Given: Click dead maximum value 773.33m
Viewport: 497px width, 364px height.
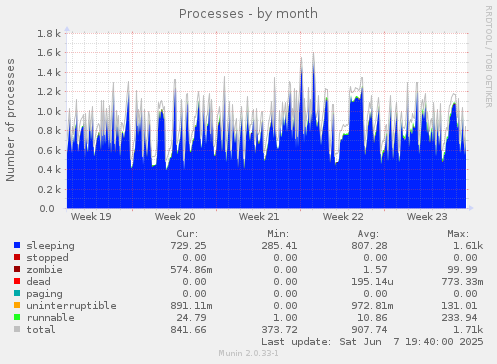Looking at the screenshot, I should click(x=462, y=282).
